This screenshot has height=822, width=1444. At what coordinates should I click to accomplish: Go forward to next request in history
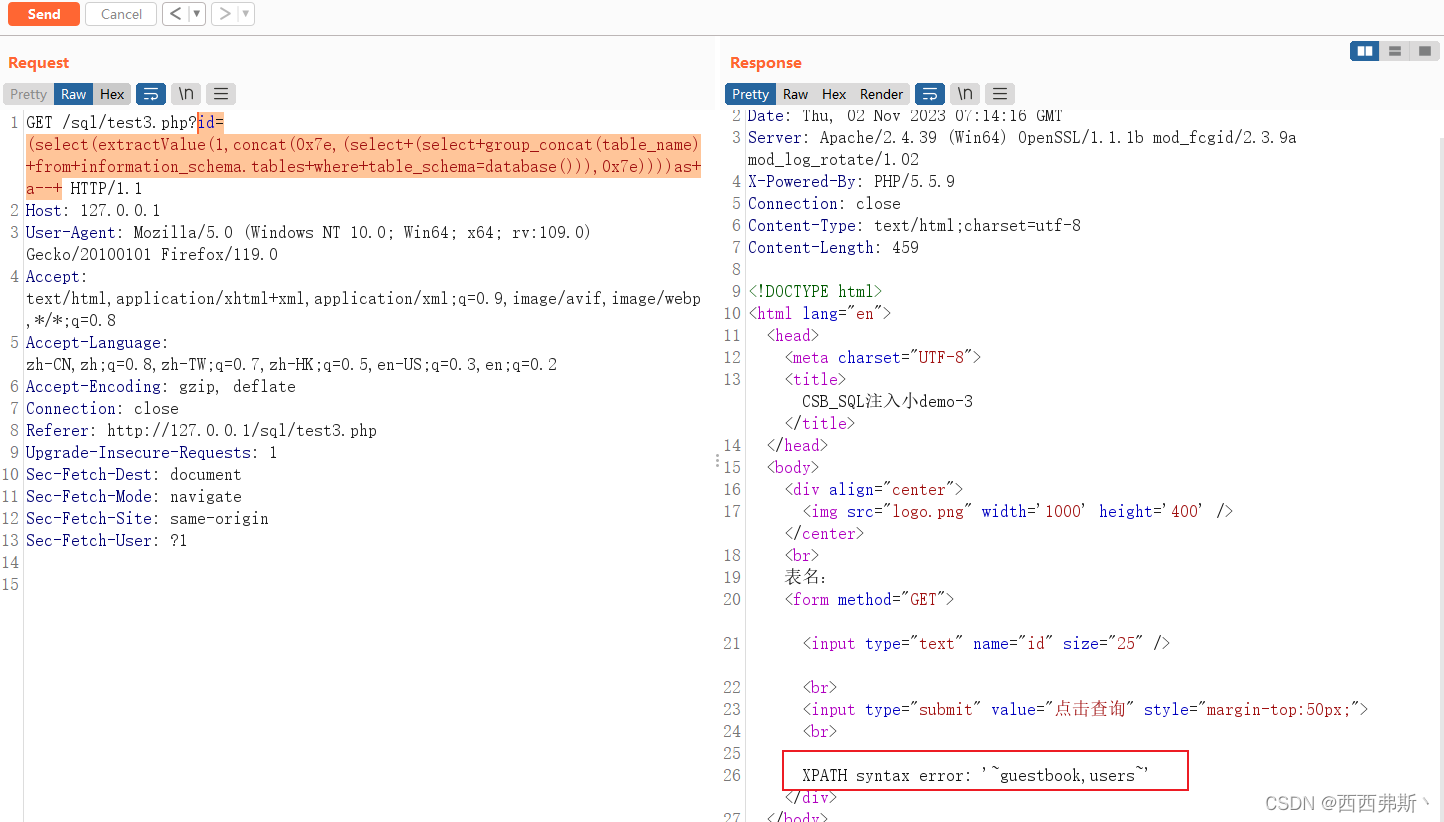(224, 14)
